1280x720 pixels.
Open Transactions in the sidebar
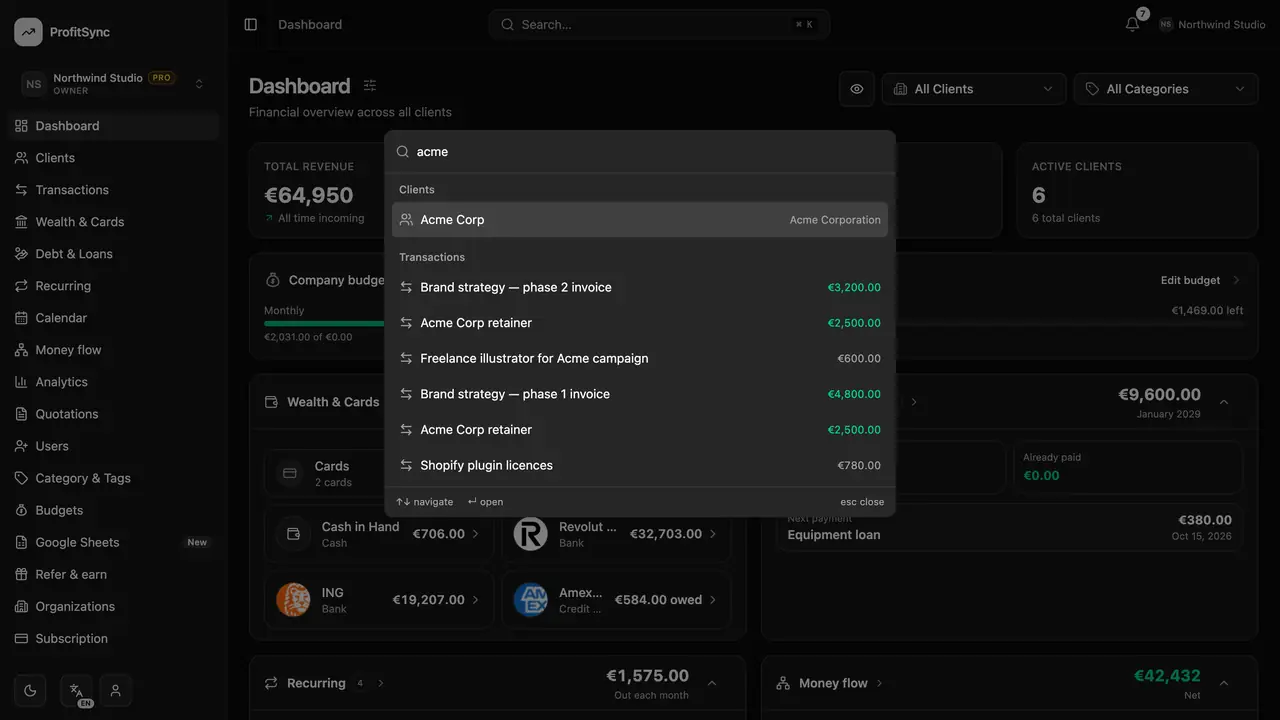click(114, 190)
